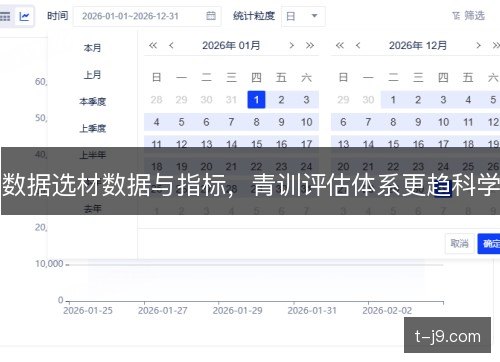Click the 筛选 filter icon
The image size is (500, 362).
456,16
